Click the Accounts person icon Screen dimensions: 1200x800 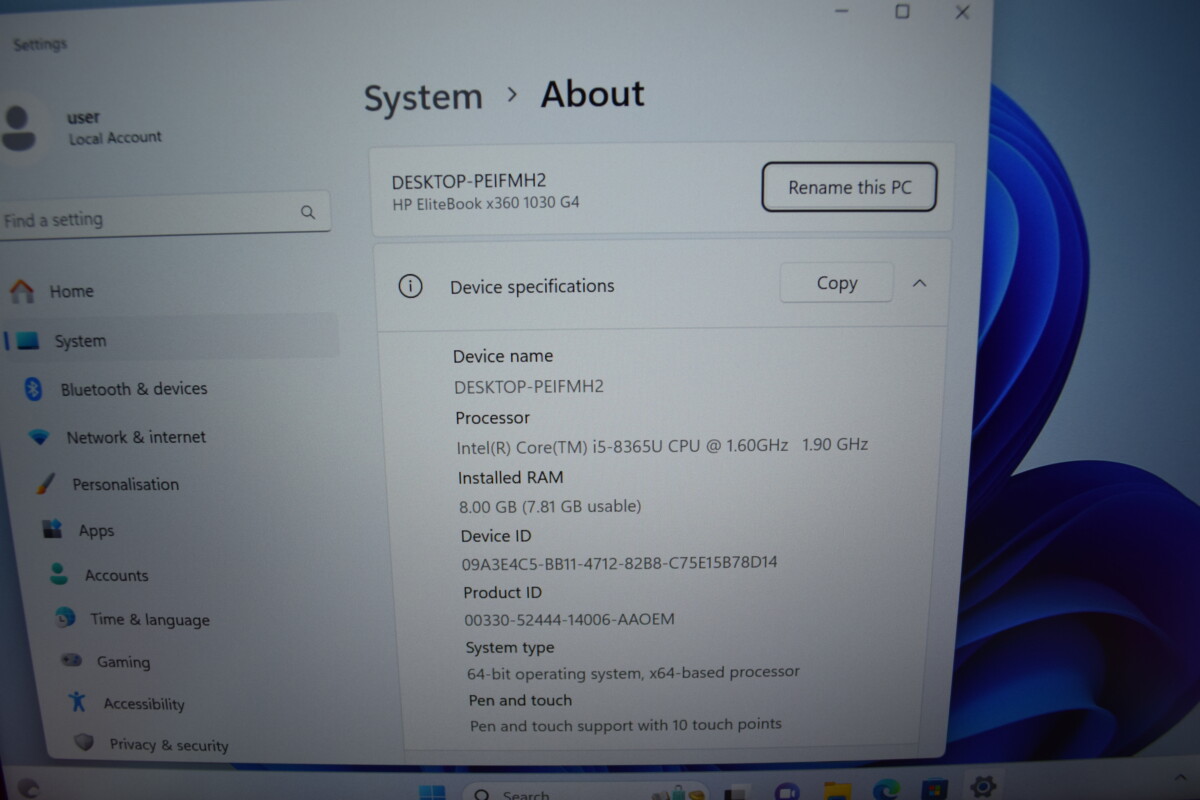[59, 574]
